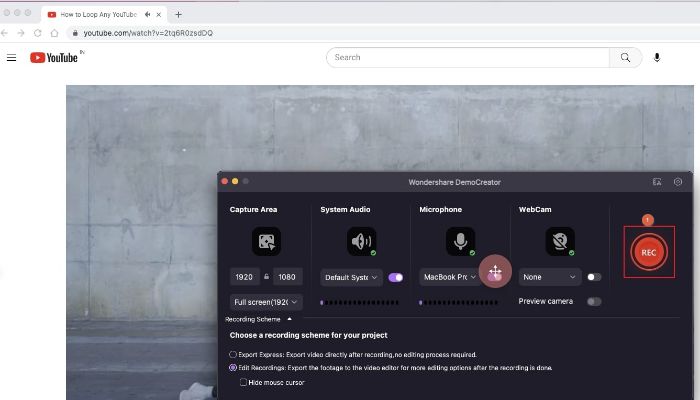Click Choose a recording scheme heading

coord(308,335)
